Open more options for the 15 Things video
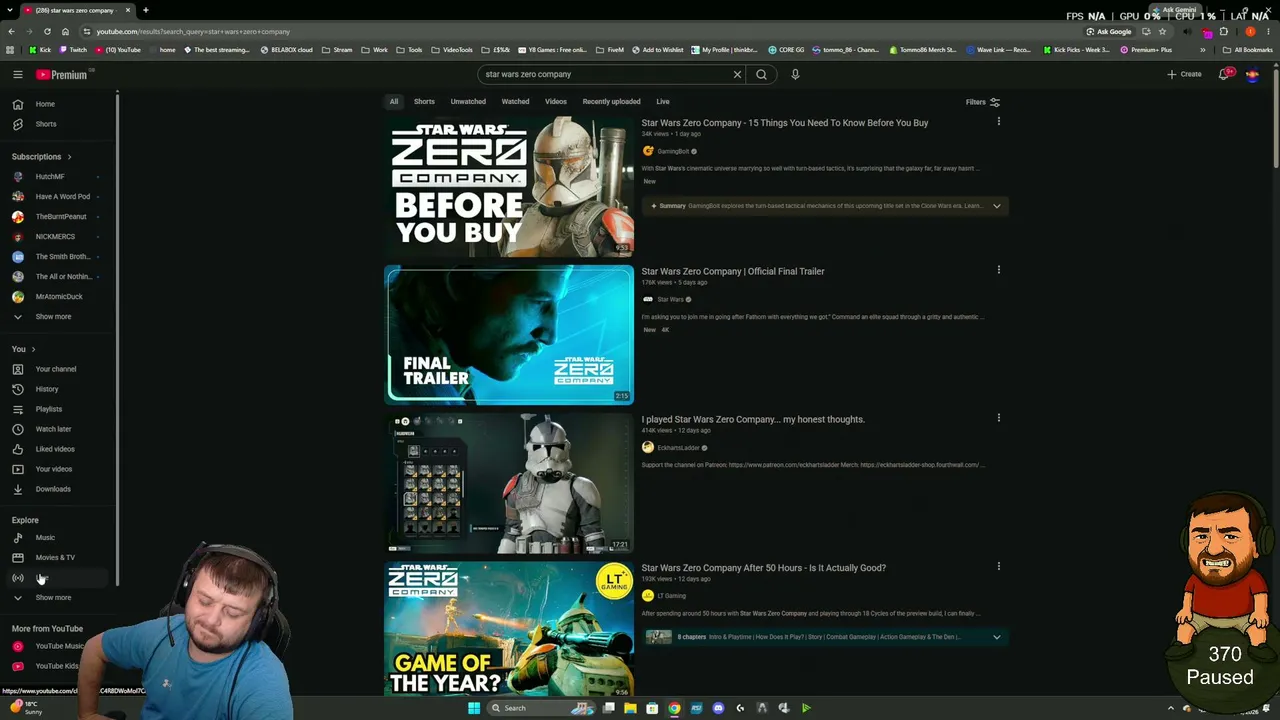 coord(998,122)
